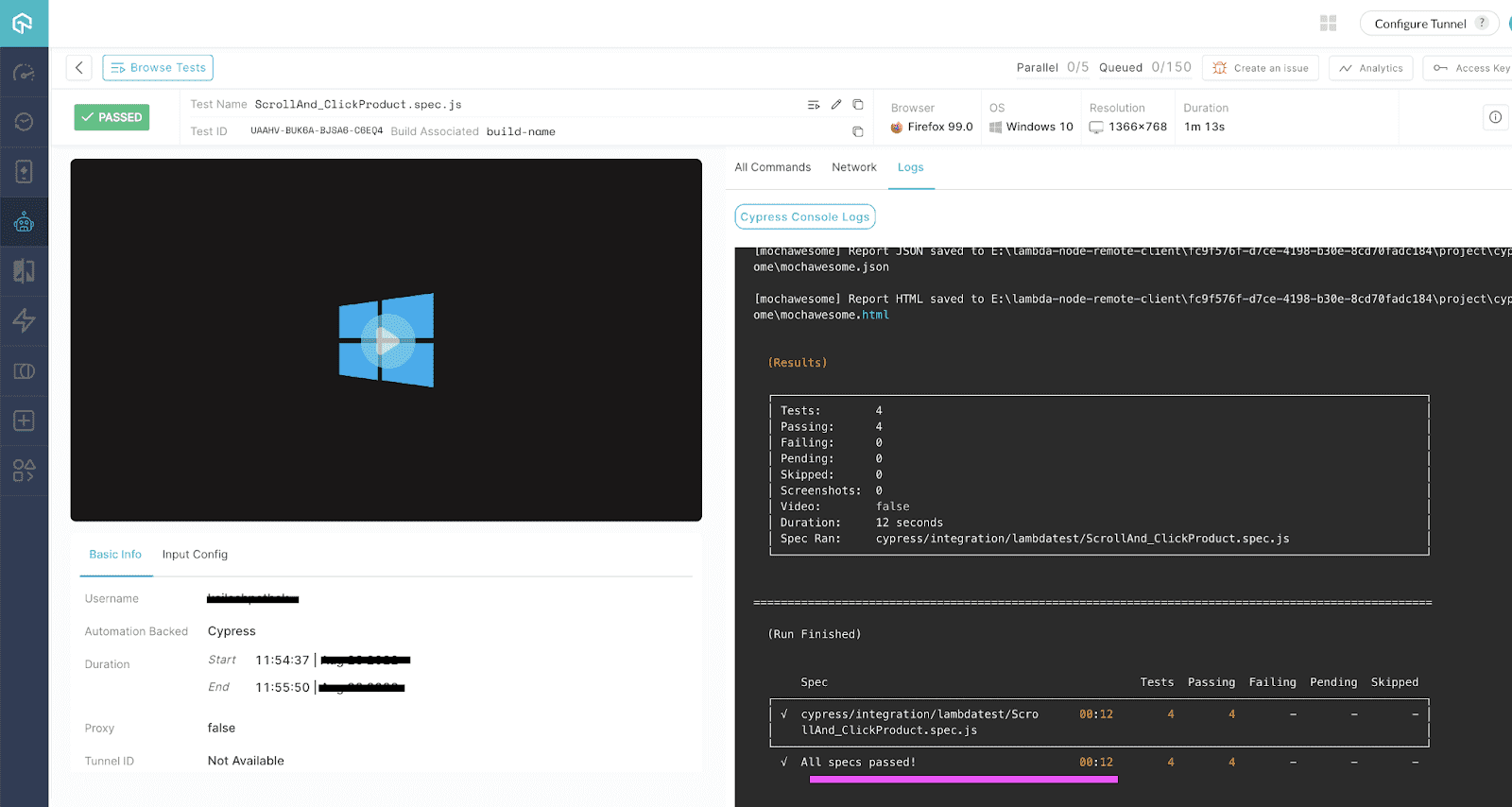Click the Firefox 99.0 browser value
This screenshot has height=807, width=1512.
click(x=932, y=127)
